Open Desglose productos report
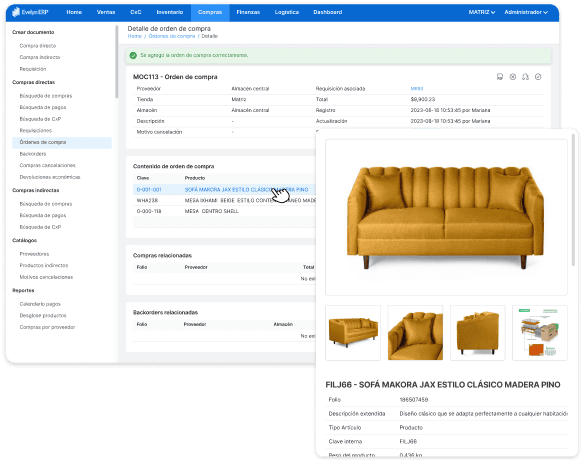 [43, 316]
